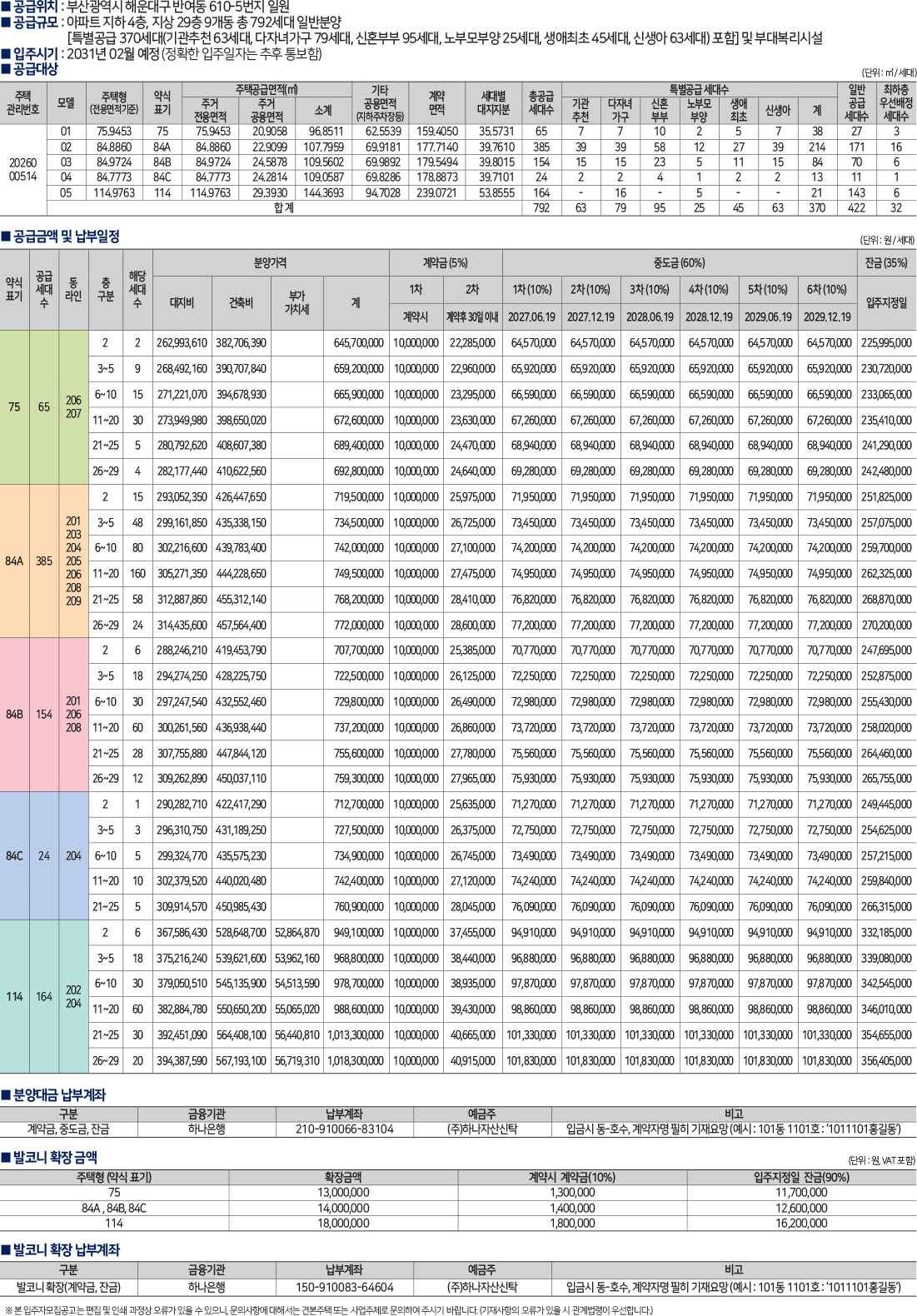917x1316 pixels.
Task: Click the '계약금 (5%)' header
Action: tap(446, 262)
